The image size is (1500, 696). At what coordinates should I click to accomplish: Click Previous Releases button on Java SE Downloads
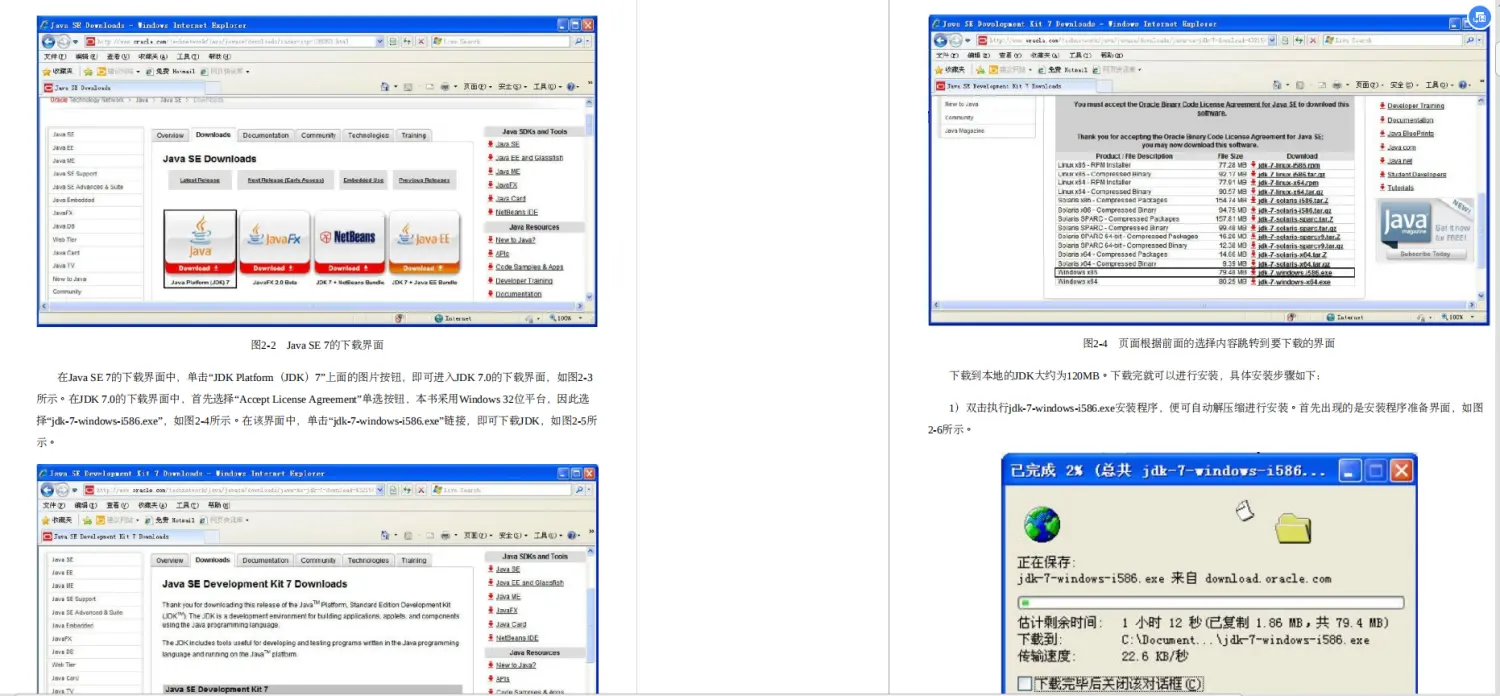424,180
